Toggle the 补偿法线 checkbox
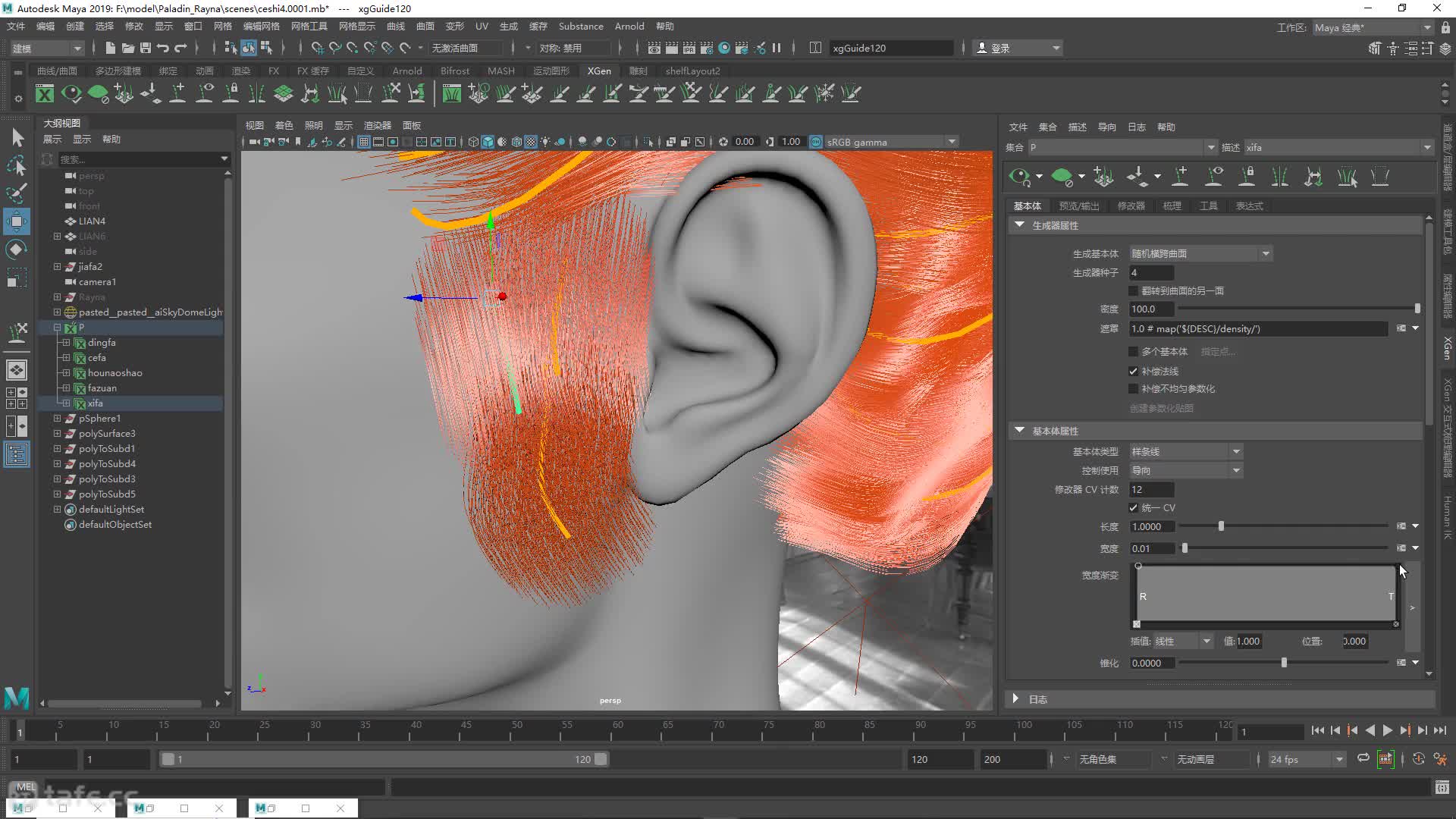 [x=1134, y=371]
